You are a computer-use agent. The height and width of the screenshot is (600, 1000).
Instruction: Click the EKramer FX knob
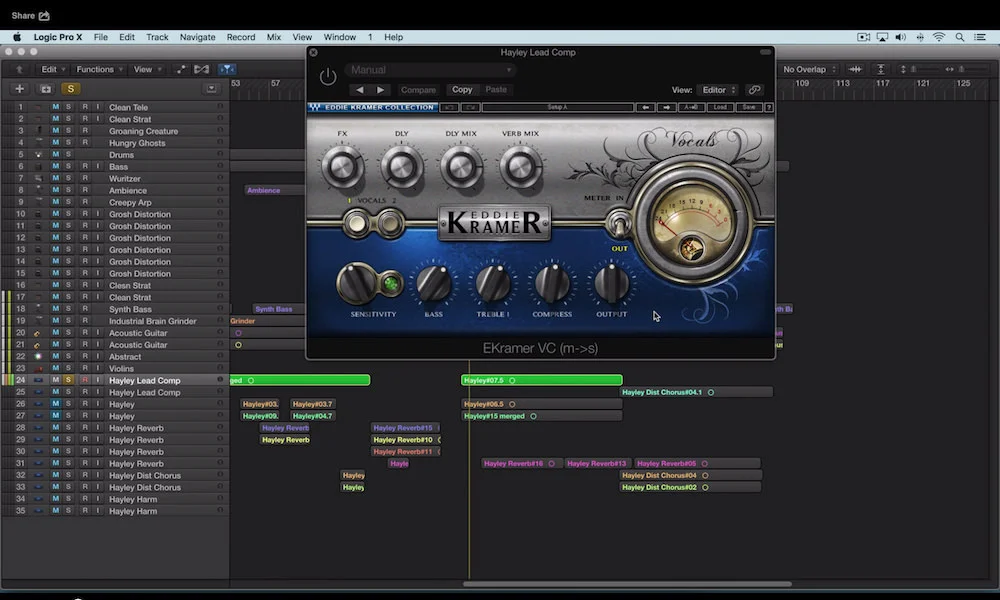click(x=342, y=165)
